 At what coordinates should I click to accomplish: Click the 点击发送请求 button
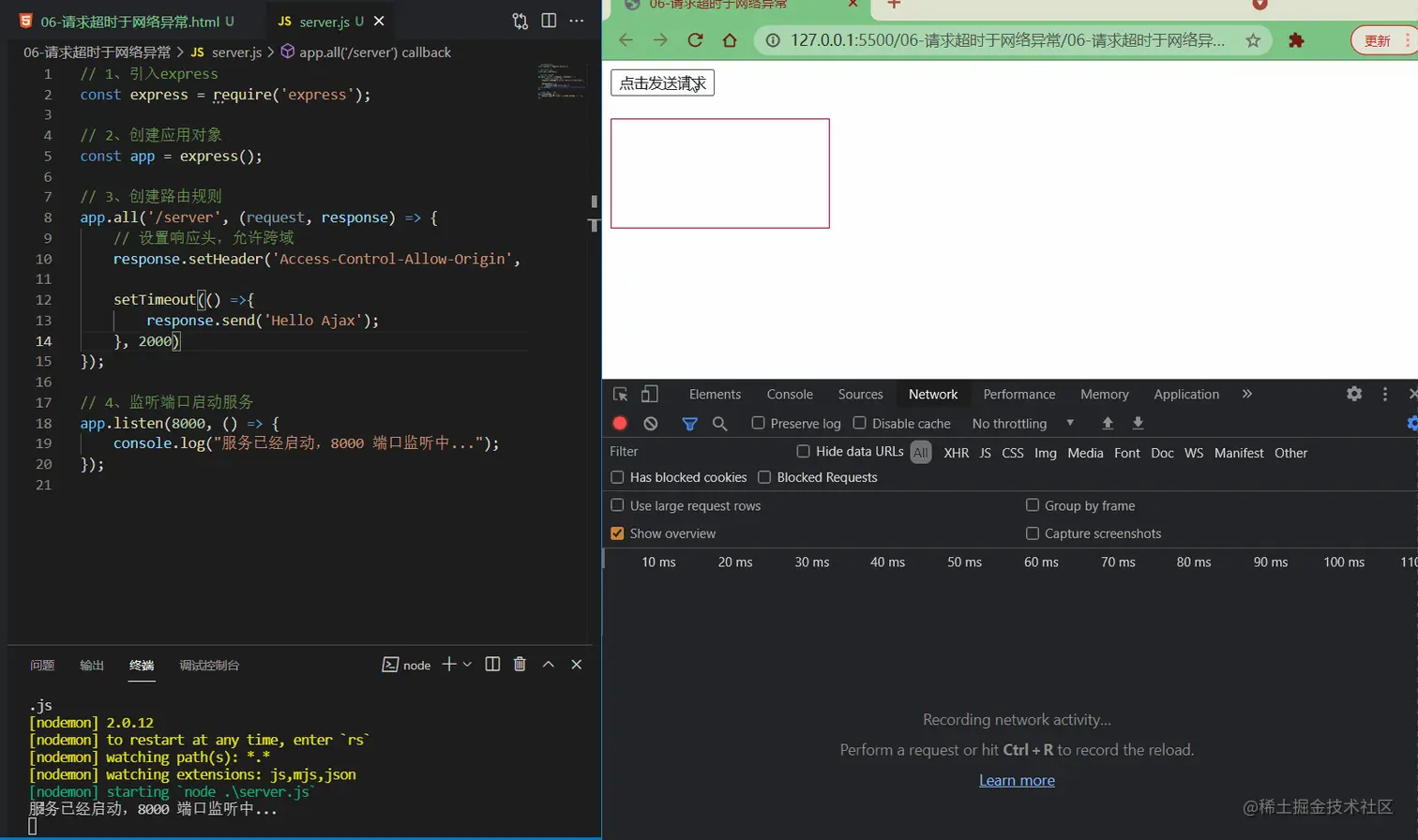click(662, 82)
